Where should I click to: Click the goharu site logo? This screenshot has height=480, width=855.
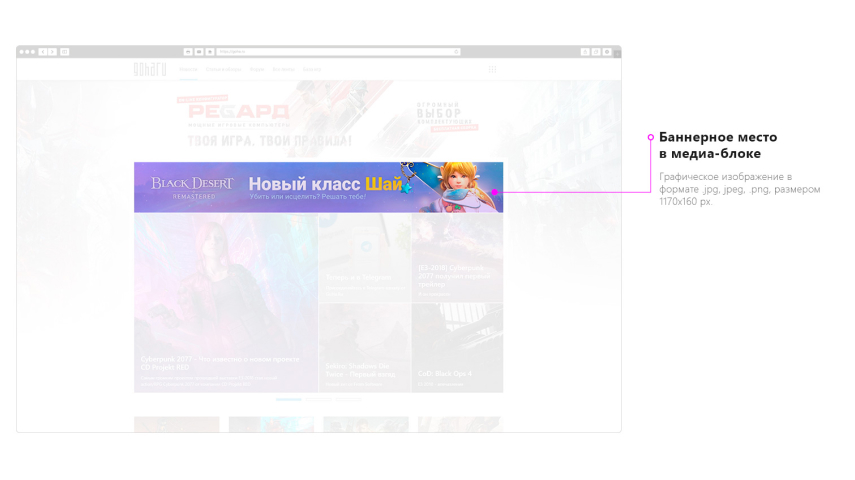point(150,69)
